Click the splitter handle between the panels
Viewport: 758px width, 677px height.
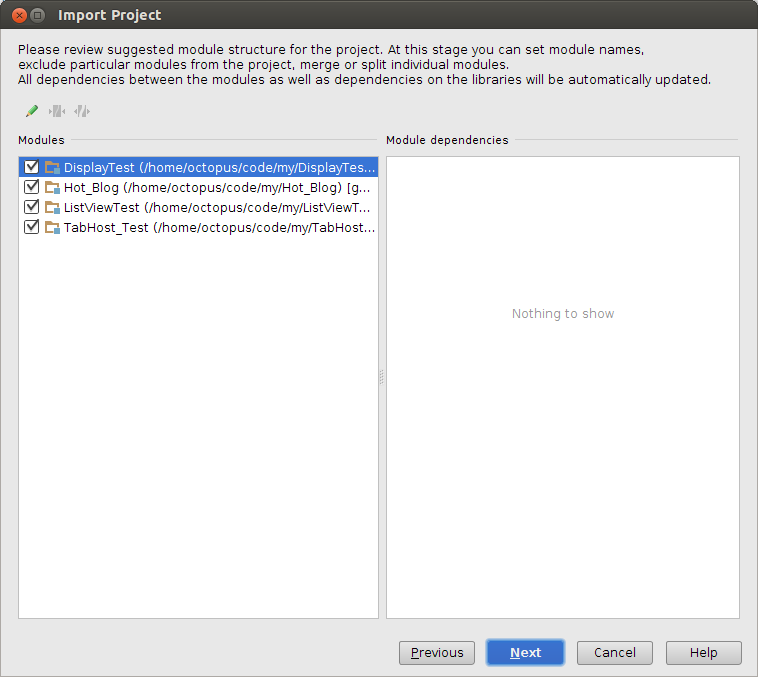point(382,377)
